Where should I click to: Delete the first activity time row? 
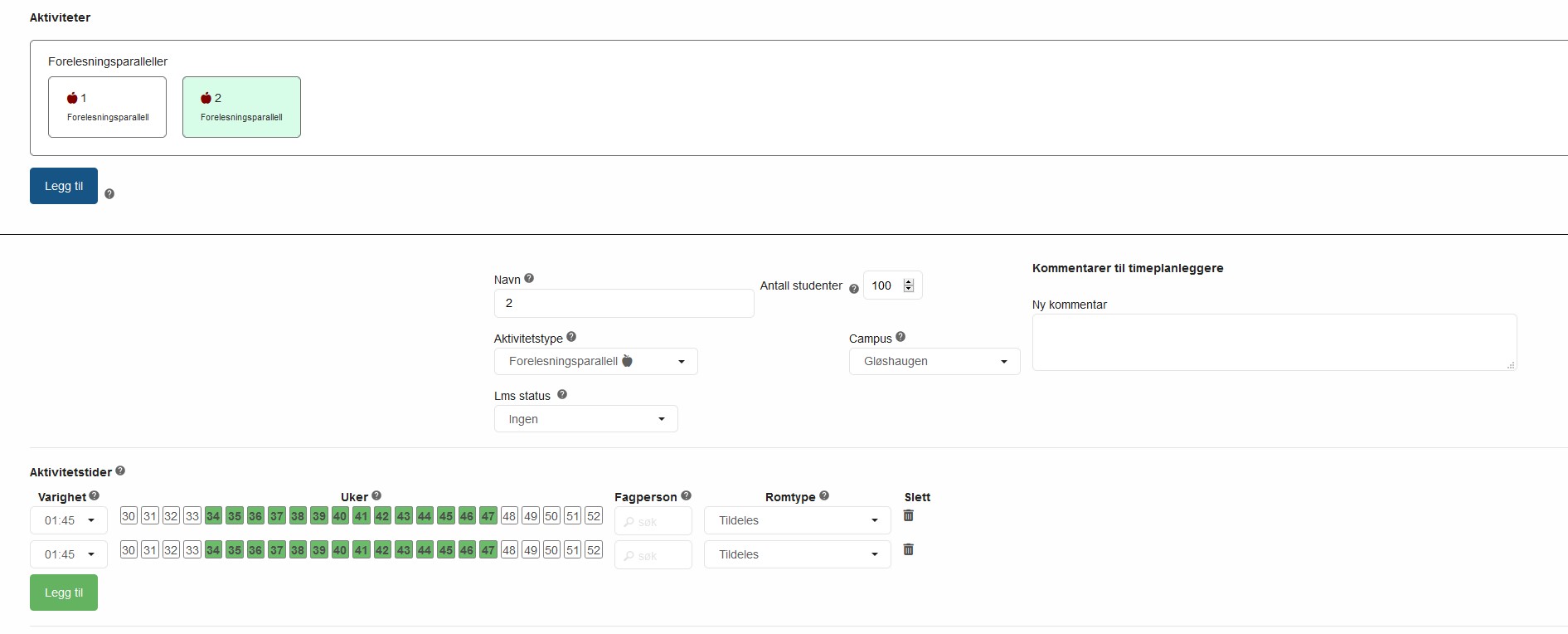[909, 516]
